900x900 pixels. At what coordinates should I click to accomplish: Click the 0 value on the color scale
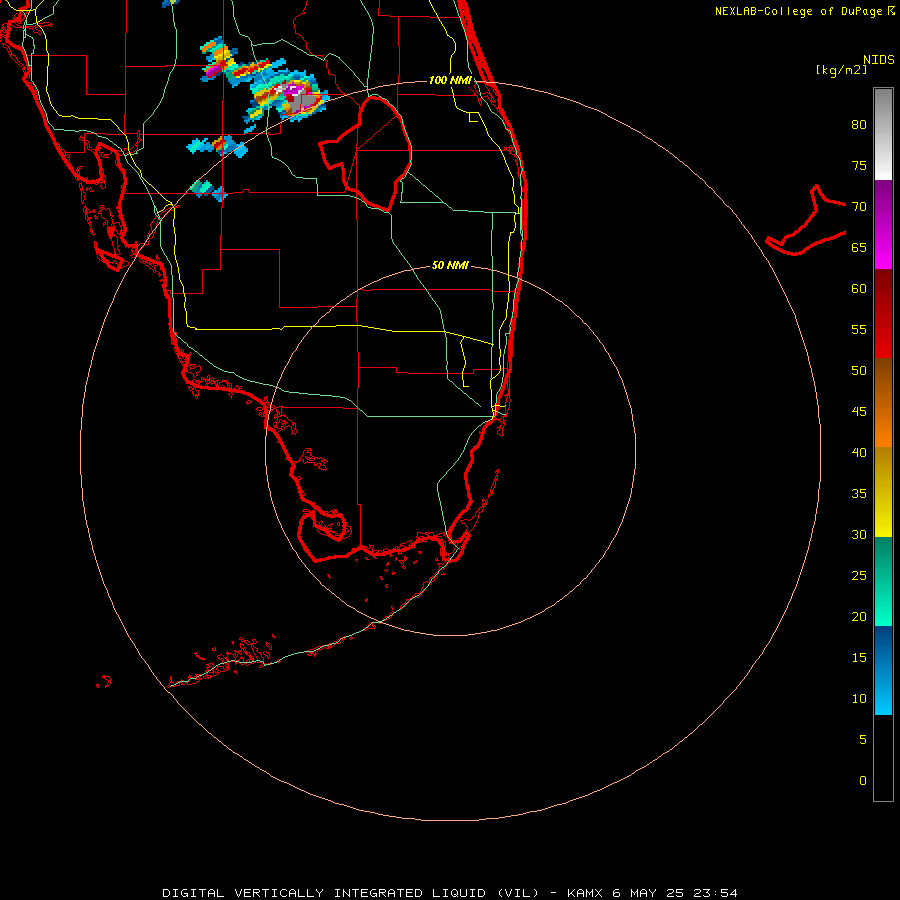(x=863, y=781)
